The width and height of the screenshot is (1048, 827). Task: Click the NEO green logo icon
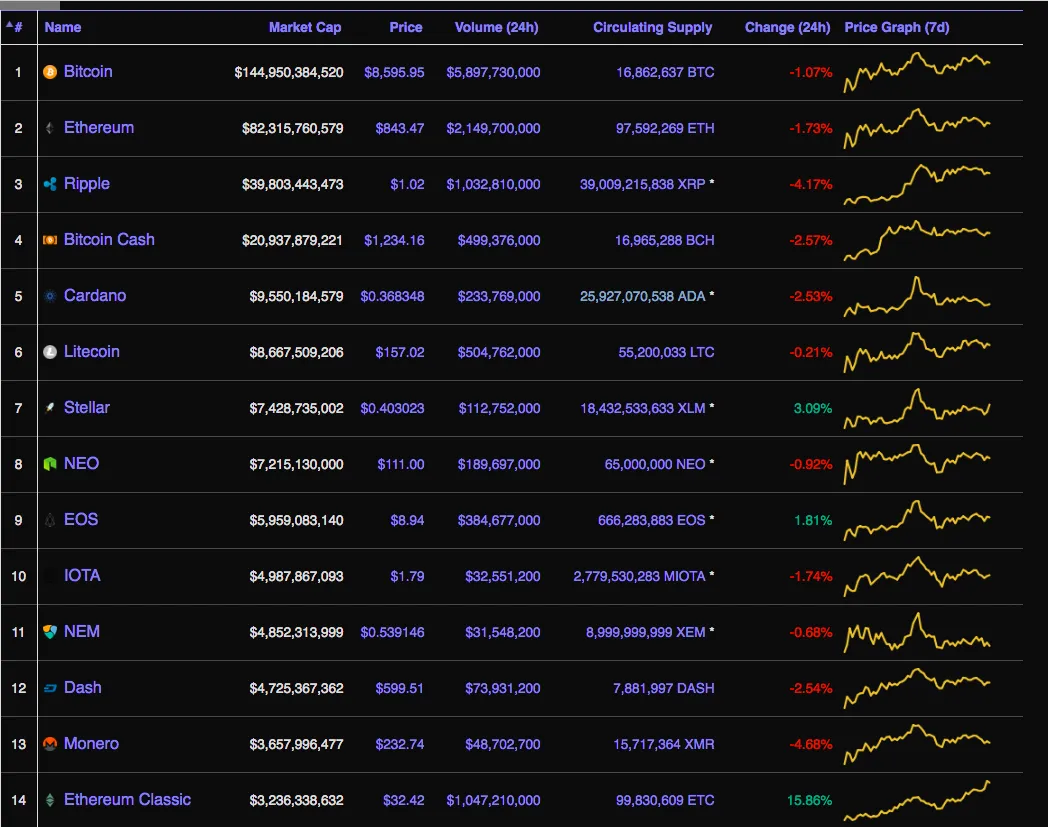pyautogui.click(x=50, y=464)
